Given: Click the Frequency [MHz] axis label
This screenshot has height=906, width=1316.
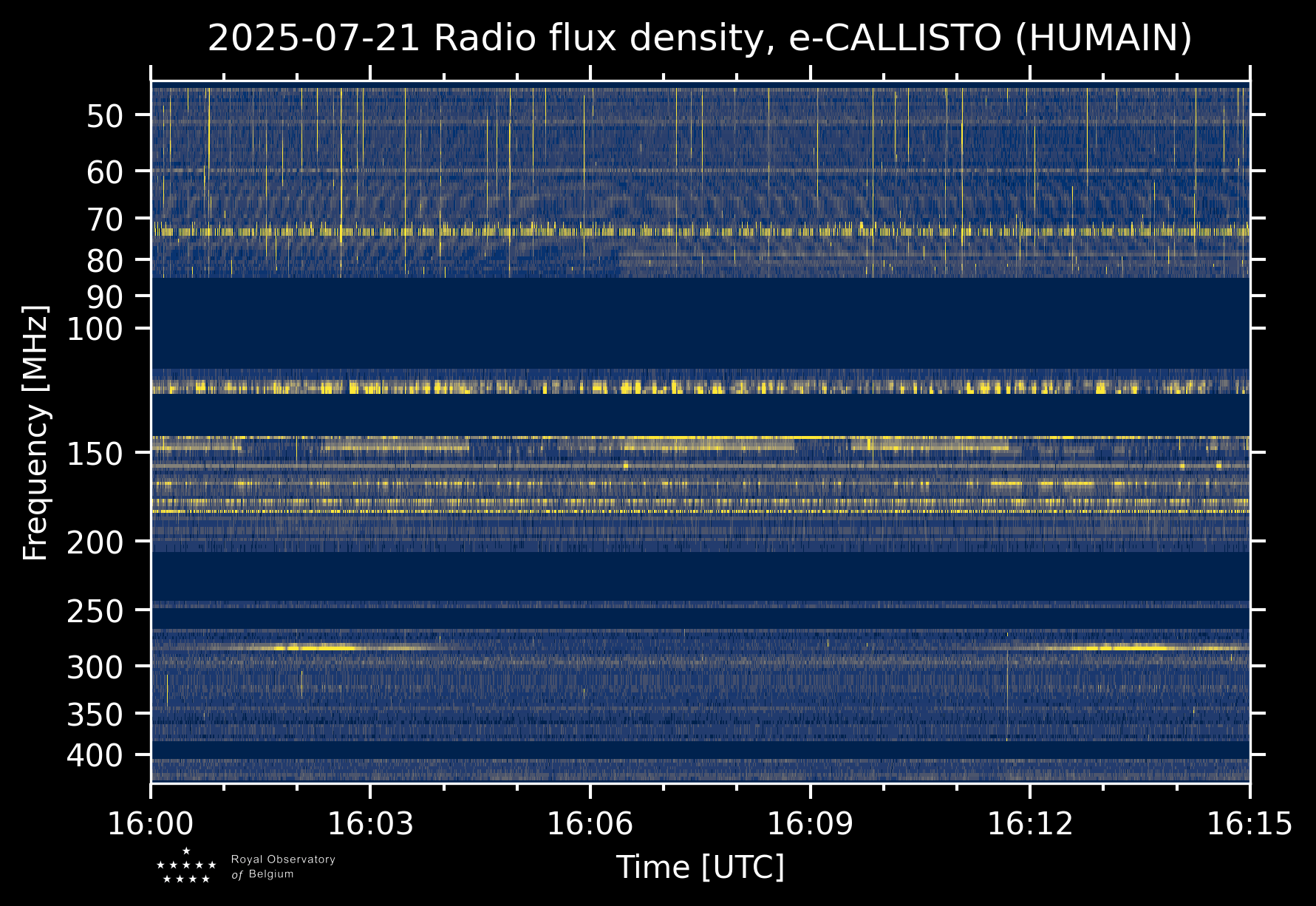Looking at the screenshot, I should 35,432.
